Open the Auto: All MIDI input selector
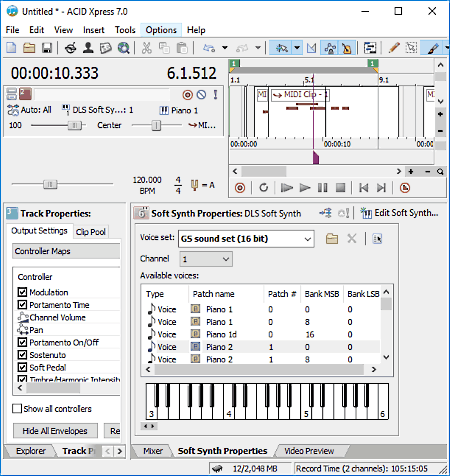Image resolution: width=450 pixels, height=476 pixels. [30, 110]
